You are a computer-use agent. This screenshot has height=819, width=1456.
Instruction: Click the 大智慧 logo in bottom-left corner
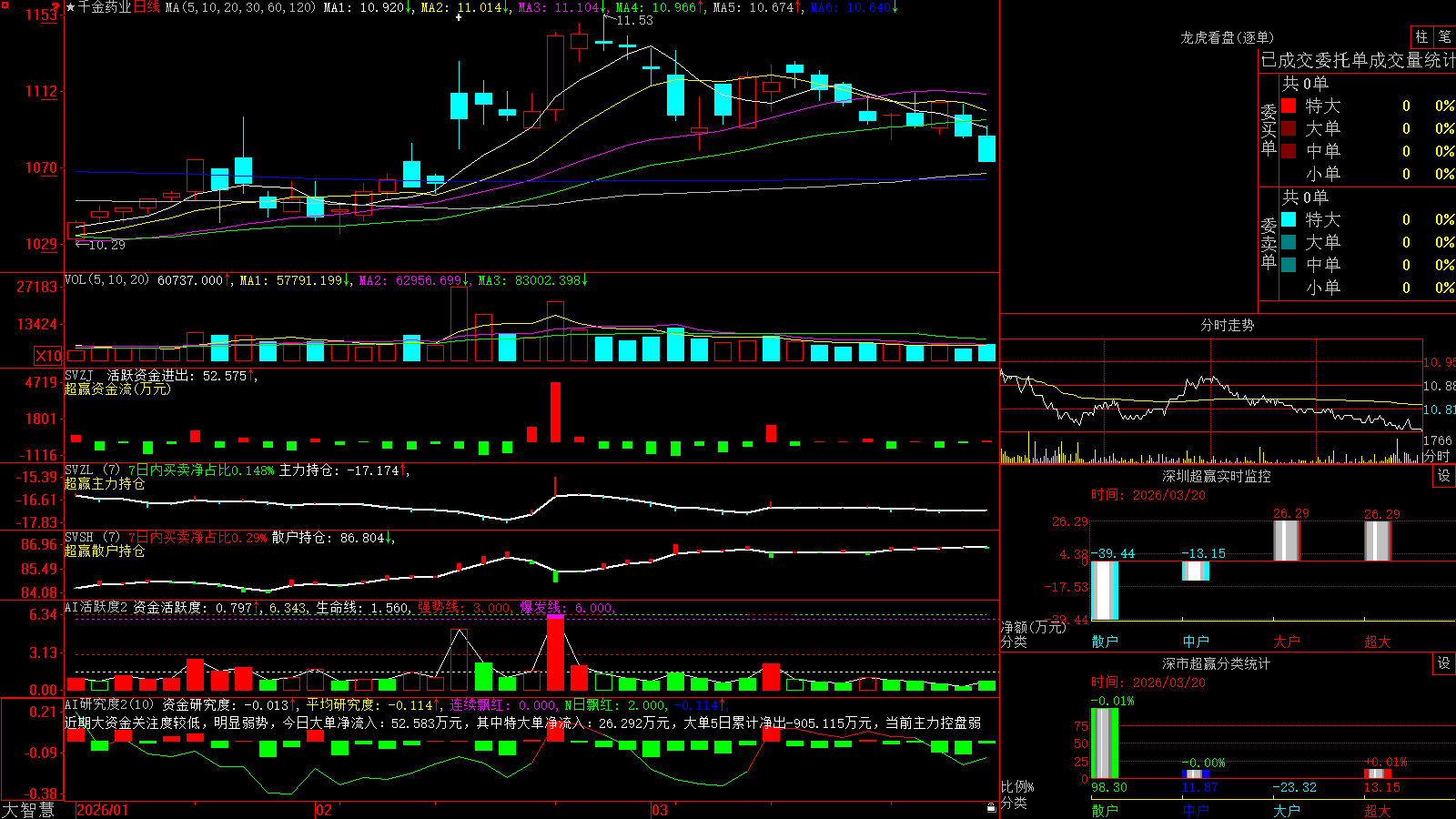point(28,810)
